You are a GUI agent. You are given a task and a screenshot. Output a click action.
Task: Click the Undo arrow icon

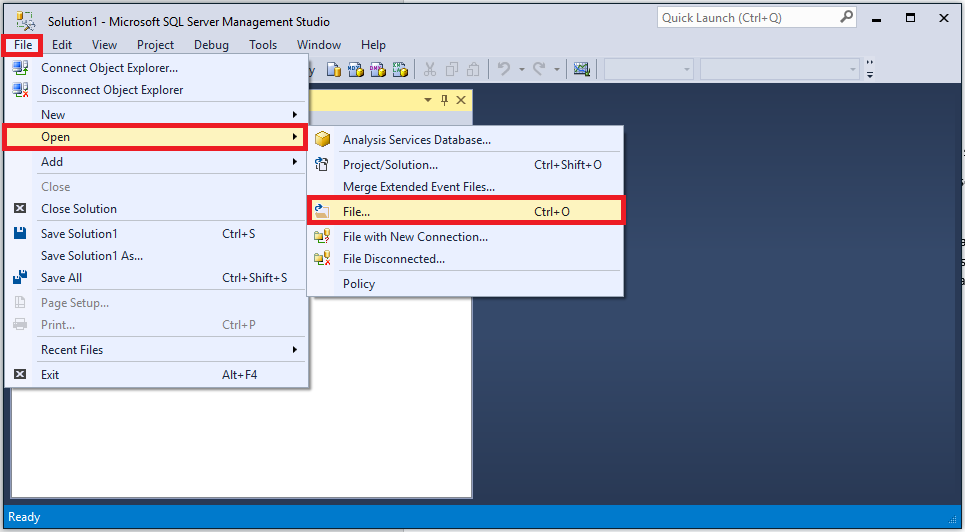505,69
